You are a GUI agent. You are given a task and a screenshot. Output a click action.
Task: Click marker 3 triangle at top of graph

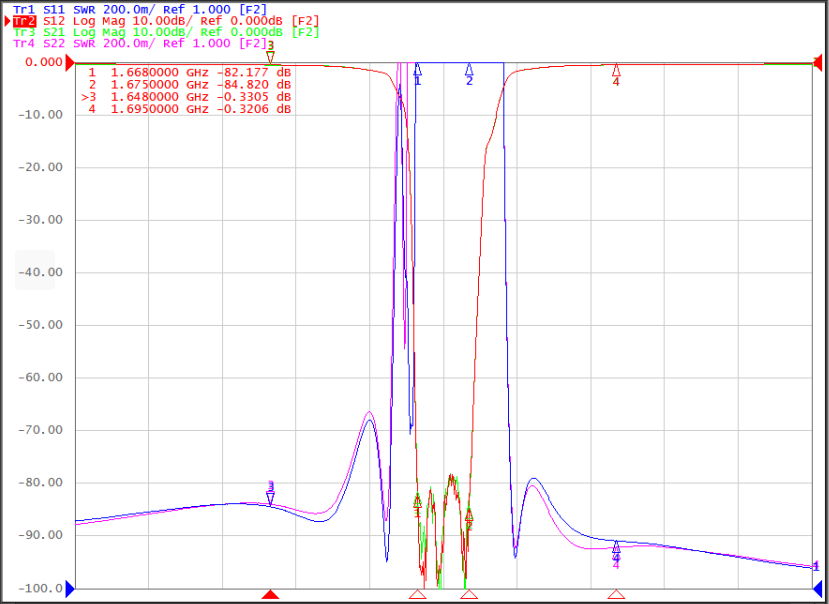point(270,57)
